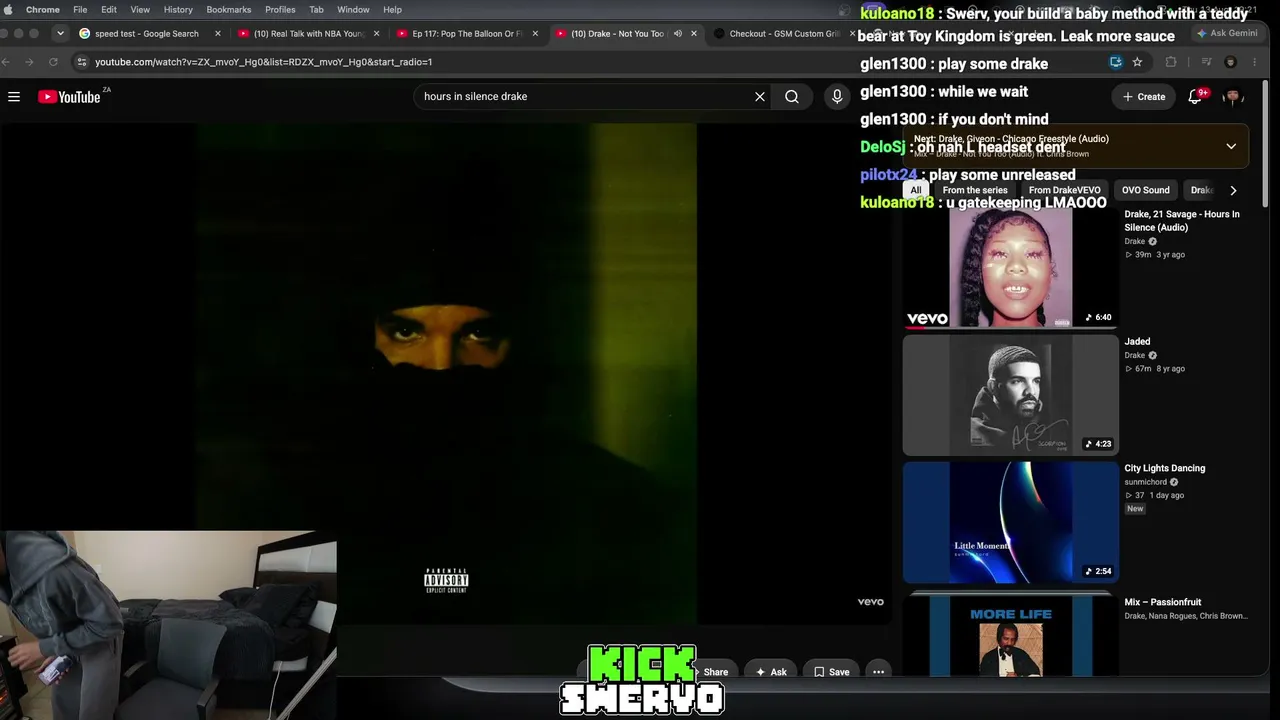Click the YouTube search magnifier button
The height and width of the screenshot is (720, 1280).
pos(792,97)
